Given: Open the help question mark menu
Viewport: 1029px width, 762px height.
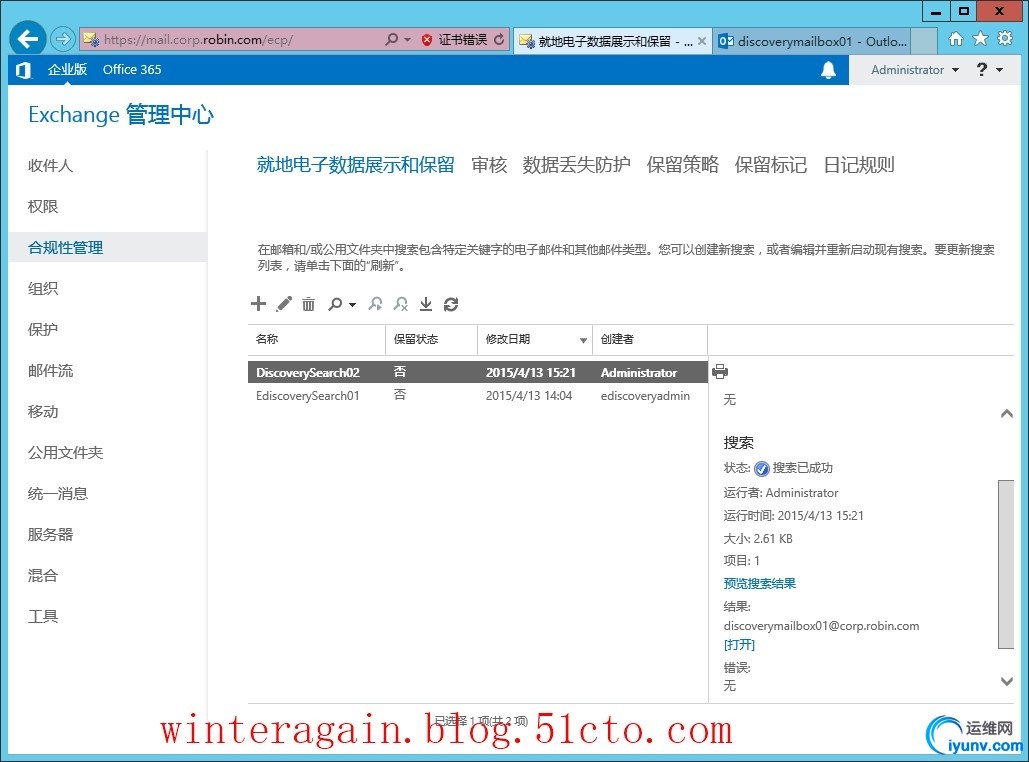Looking at the screenshot, I should click(x=990, y=70).
